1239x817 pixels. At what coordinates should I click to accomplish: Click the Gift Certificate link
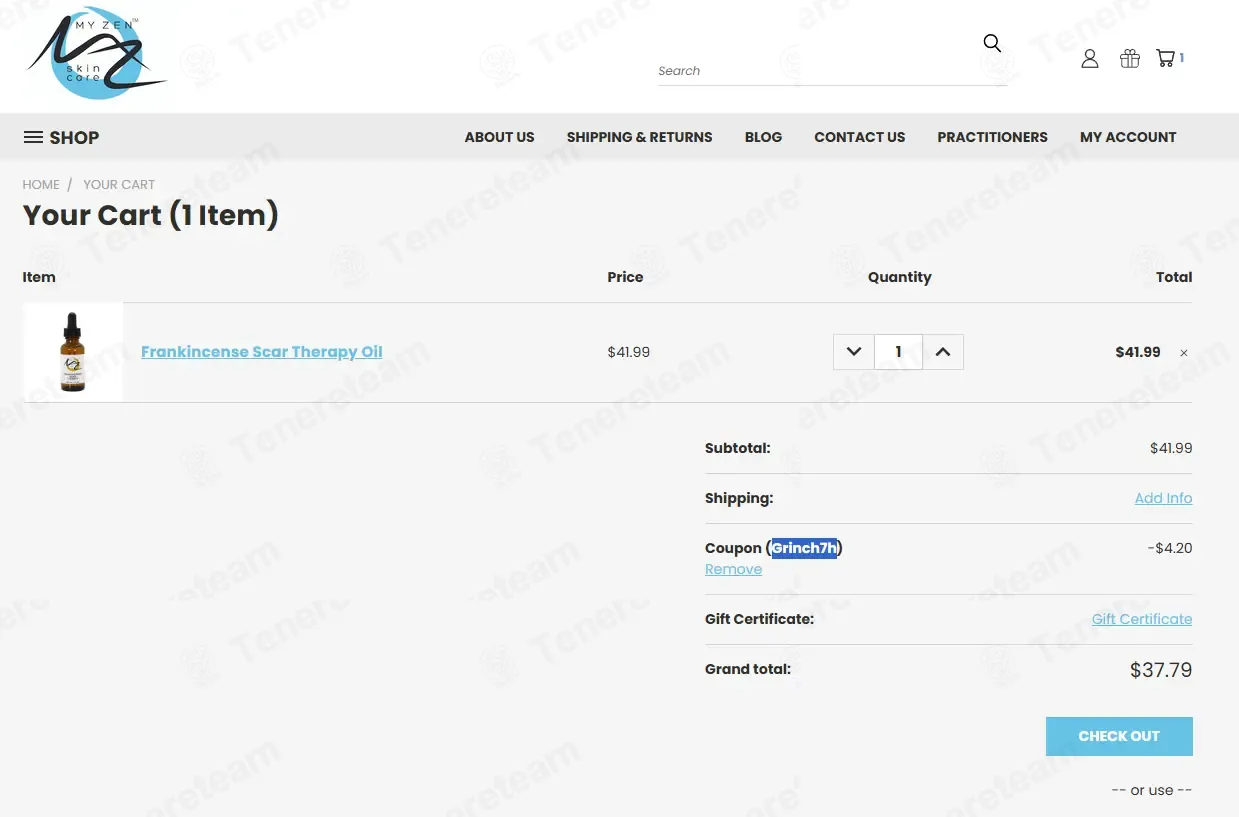(1142, 619)
